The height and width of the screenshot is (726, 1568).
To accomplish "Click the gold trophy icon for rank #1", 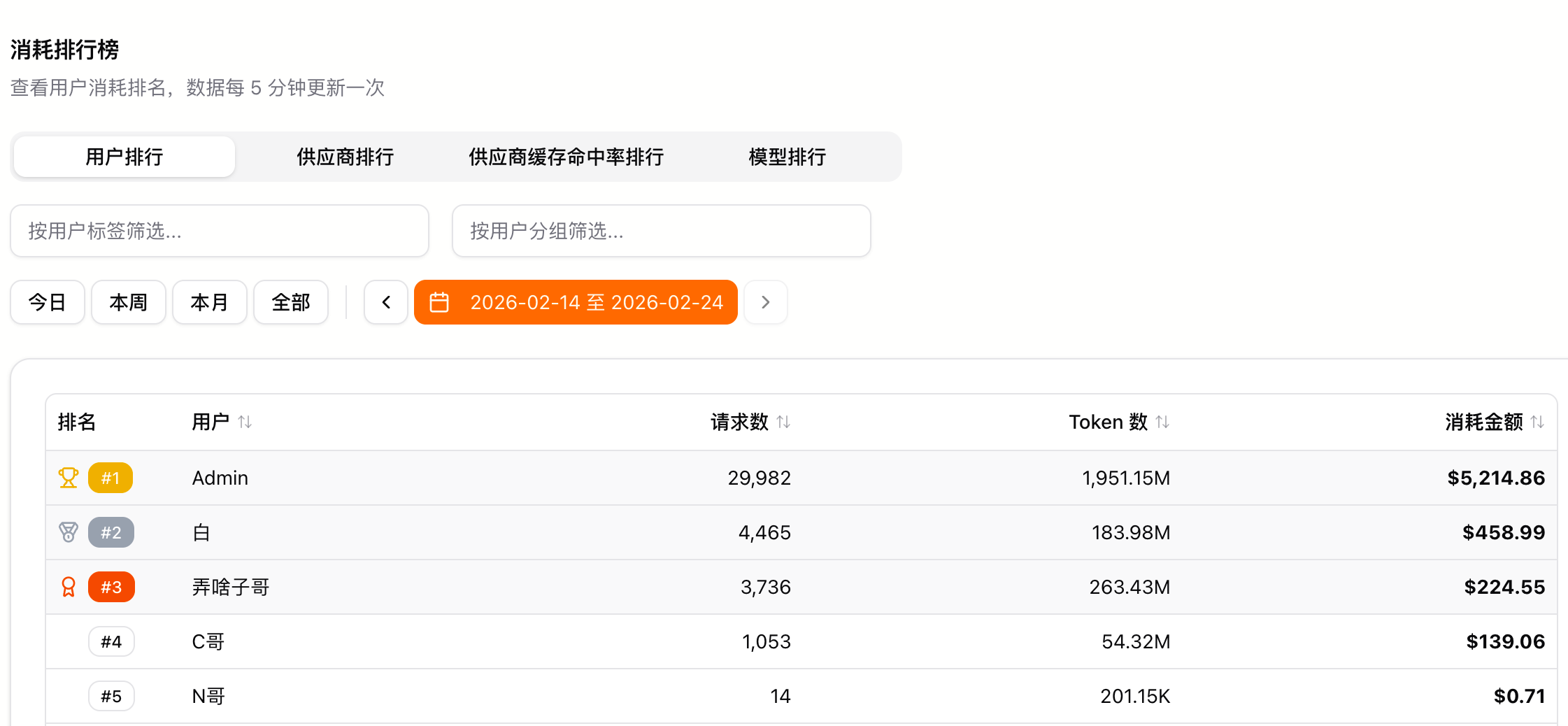I will [x=68, y=478].
